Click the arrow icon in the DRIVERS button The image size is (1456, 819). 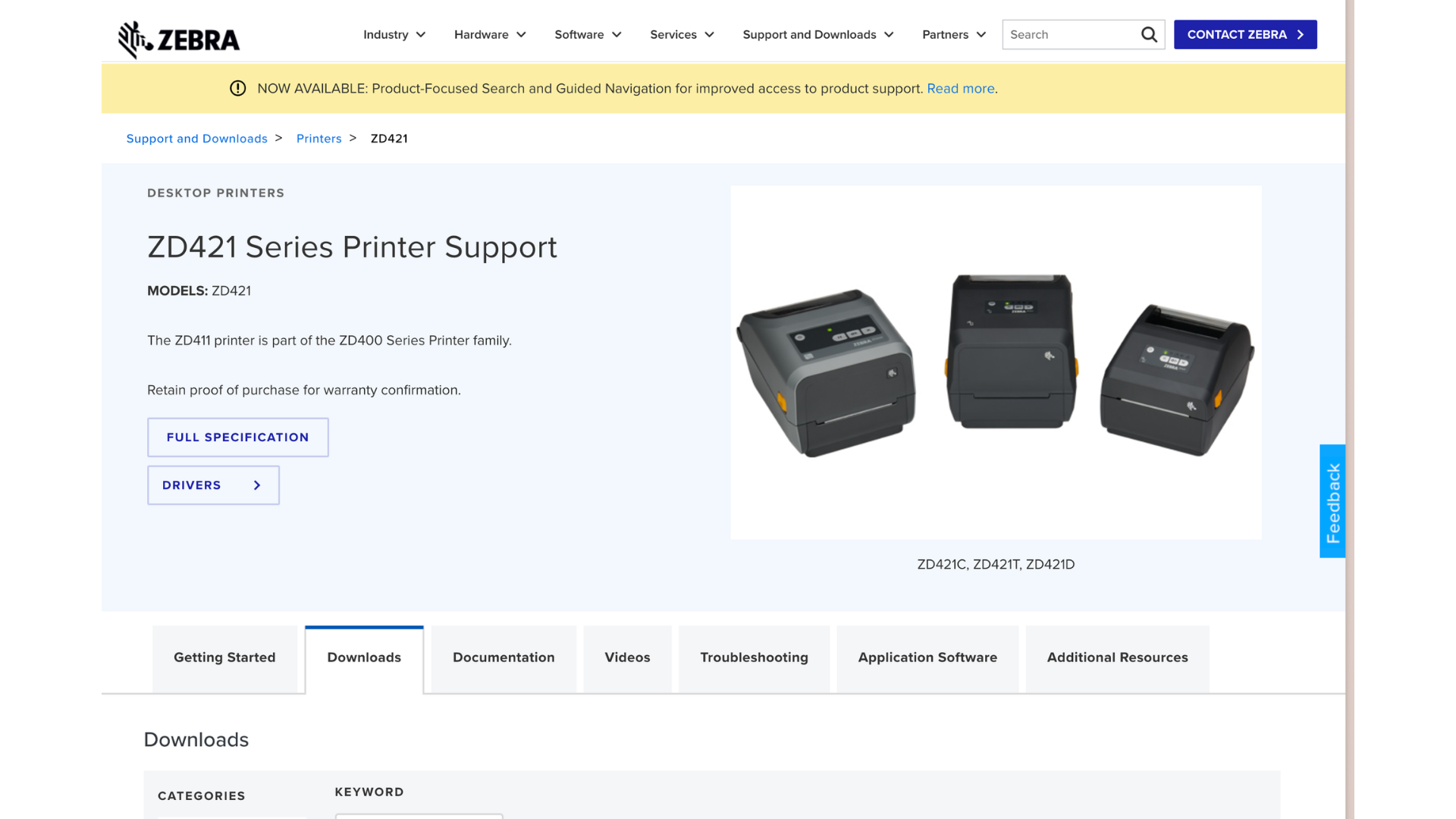[x=257, y=485]
